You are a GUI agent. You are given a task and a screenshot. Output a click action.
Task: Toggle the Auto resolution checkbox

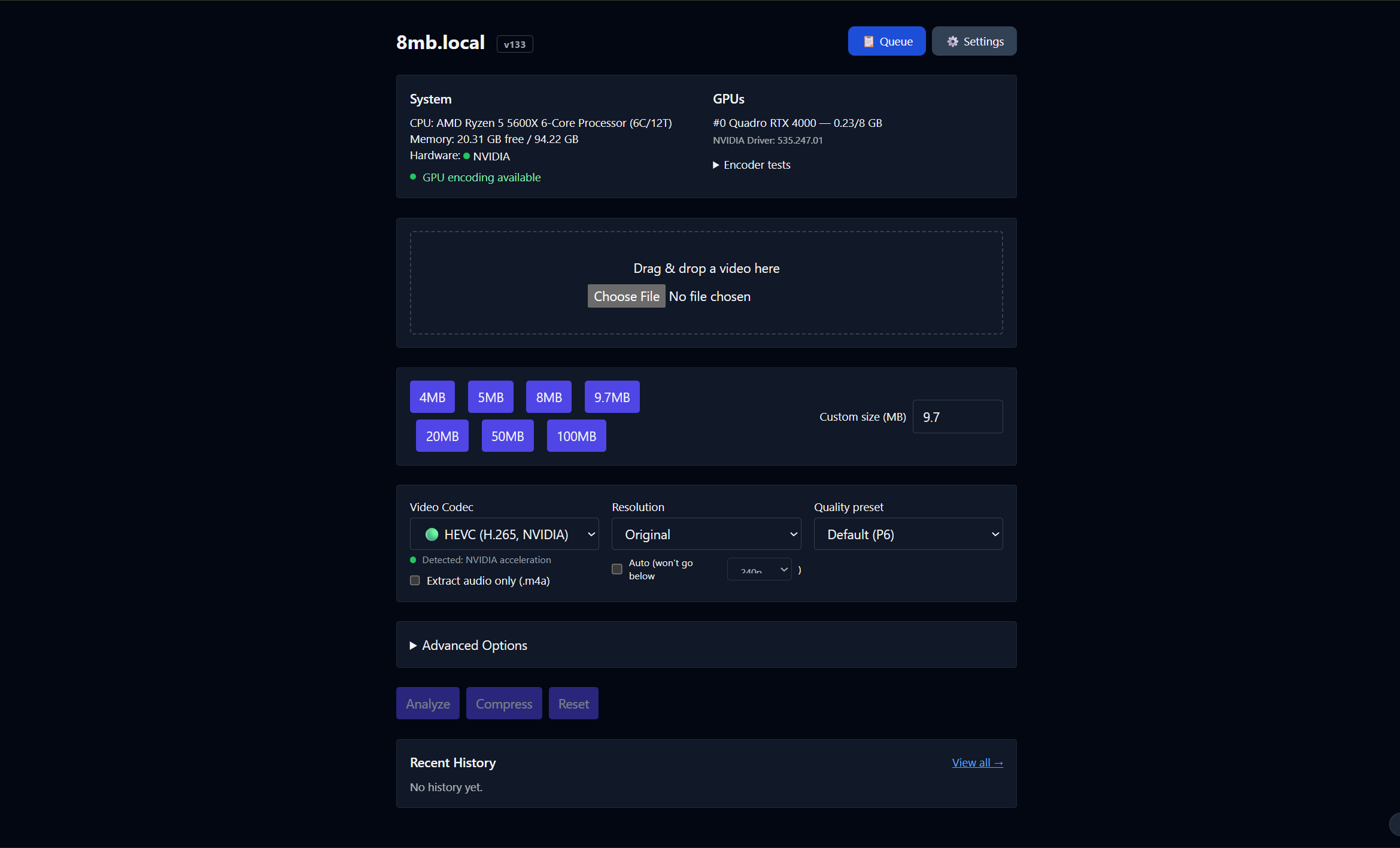click(617, 569)
